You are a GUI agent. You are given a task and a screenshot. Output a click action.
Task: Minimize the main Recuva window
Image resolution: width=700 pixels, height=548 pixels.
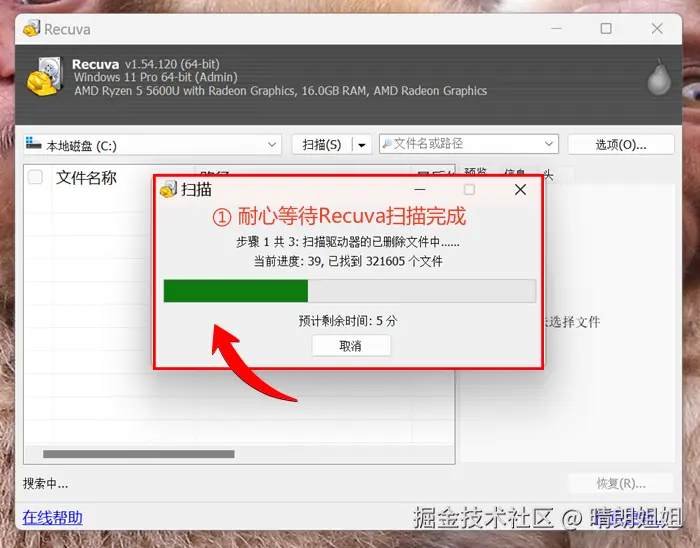pos(556,29)
